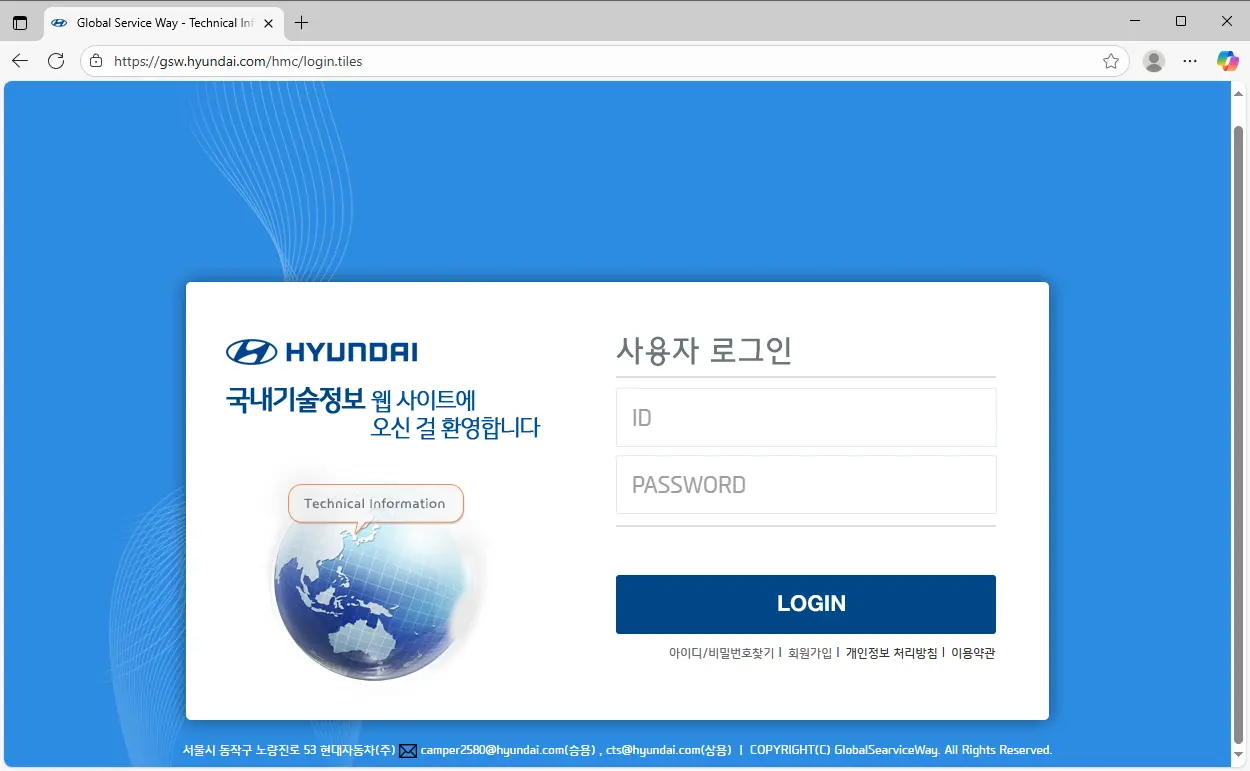Minimize the browser window
Viewport: 1250px width, 771px height.
coord(1135,21)
